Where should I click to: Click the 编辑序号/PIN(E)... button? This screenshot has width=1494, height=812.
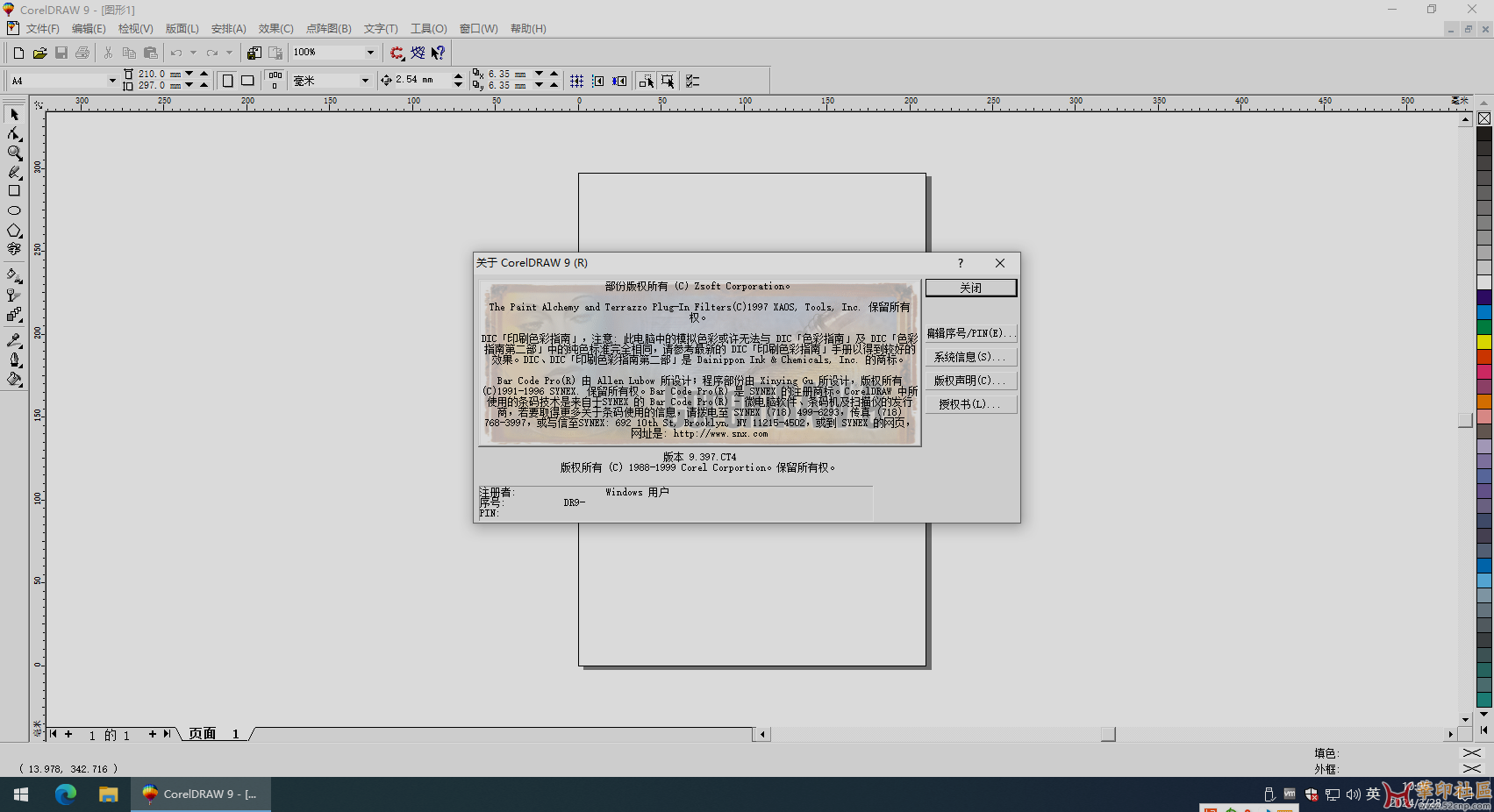tap(971, 333)
